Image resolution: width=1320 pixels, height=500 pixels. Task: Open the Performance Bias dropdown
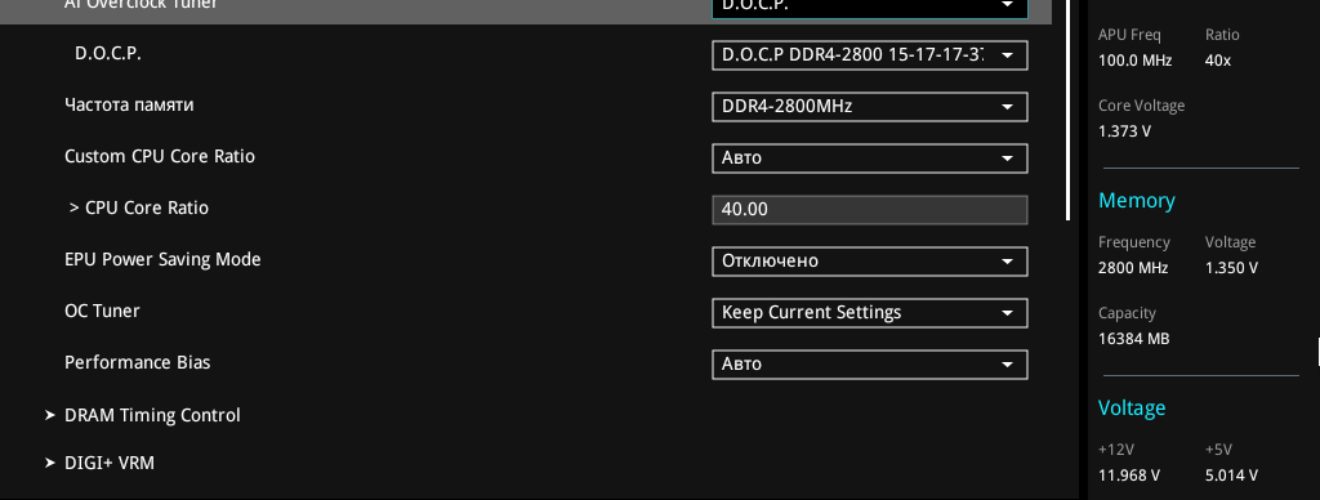[x=869, y=364]
